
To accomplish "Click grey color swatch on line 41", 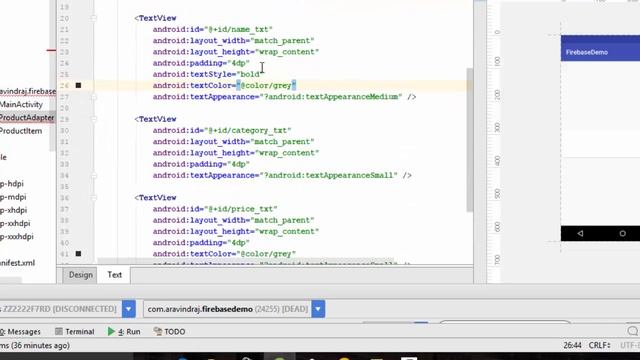I will (x=78, y=254).
